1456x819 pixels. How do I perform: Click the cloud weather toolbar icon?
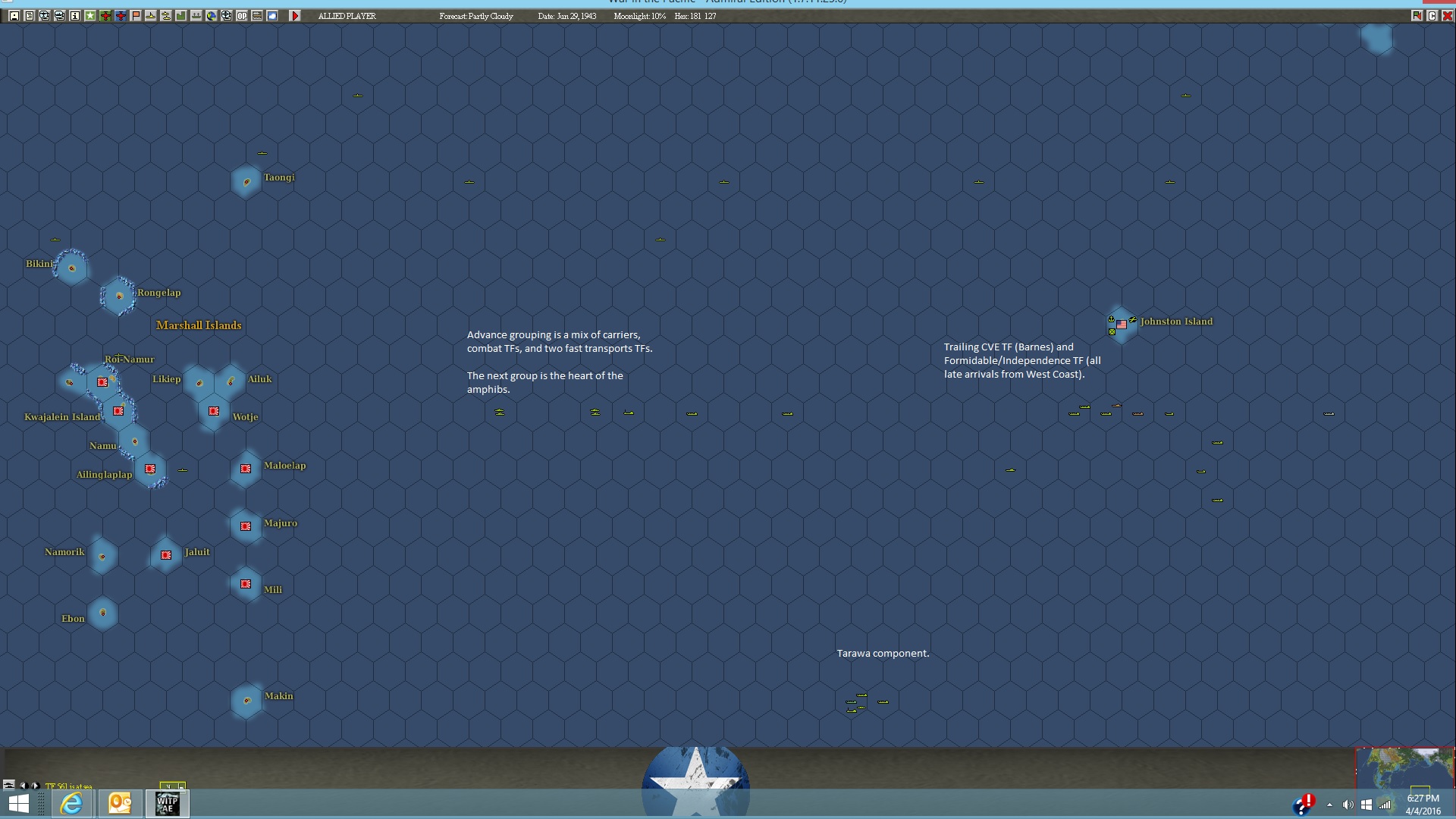point(272,16)
